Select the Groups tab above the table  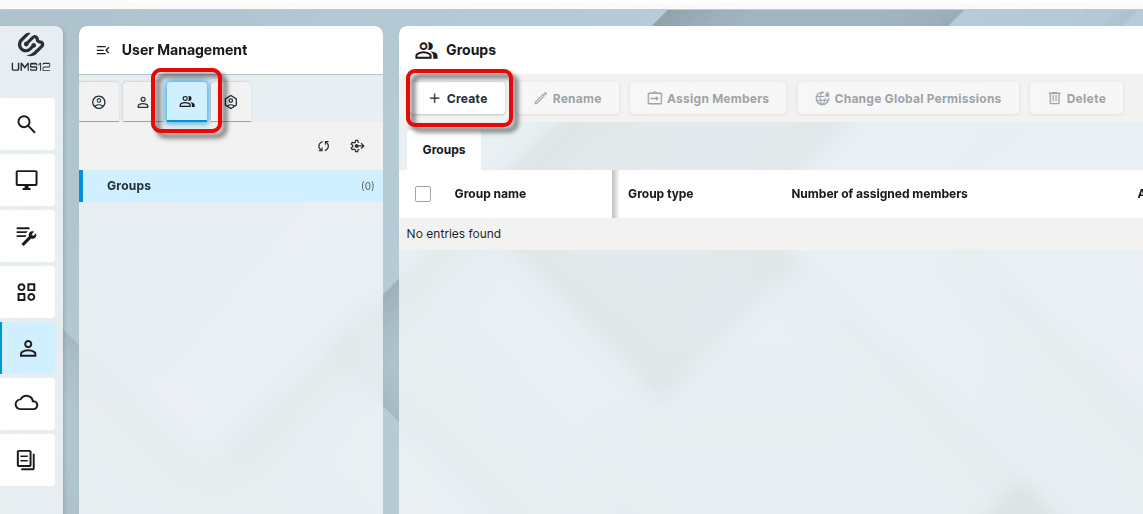point(444,150)
